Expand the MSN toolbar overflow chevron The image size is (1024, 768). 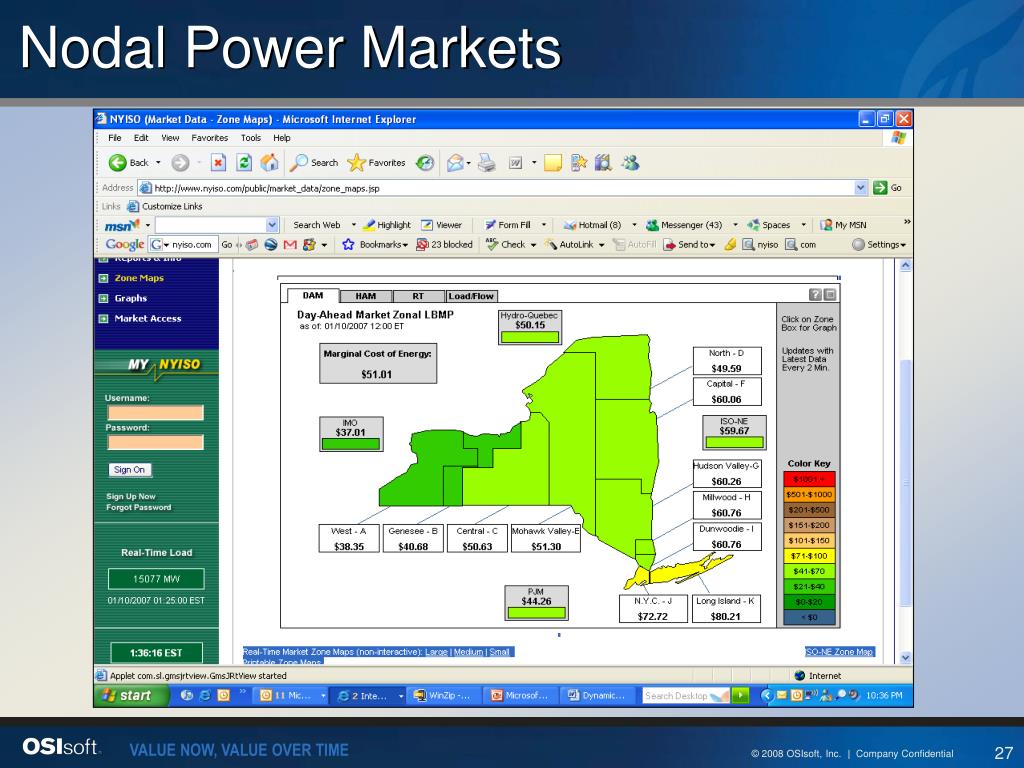pos(907,222)
